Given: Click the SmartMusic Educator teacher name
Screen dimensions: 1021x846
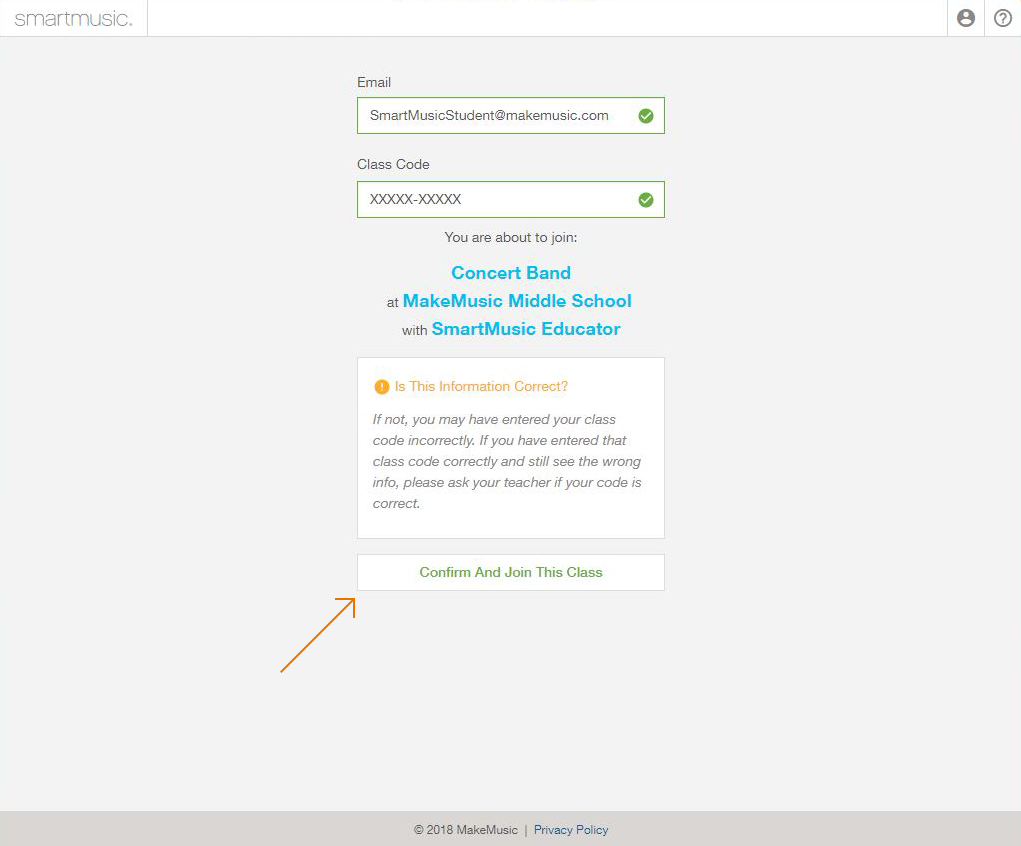Looking at the screenshot, I should pos(526,329).
